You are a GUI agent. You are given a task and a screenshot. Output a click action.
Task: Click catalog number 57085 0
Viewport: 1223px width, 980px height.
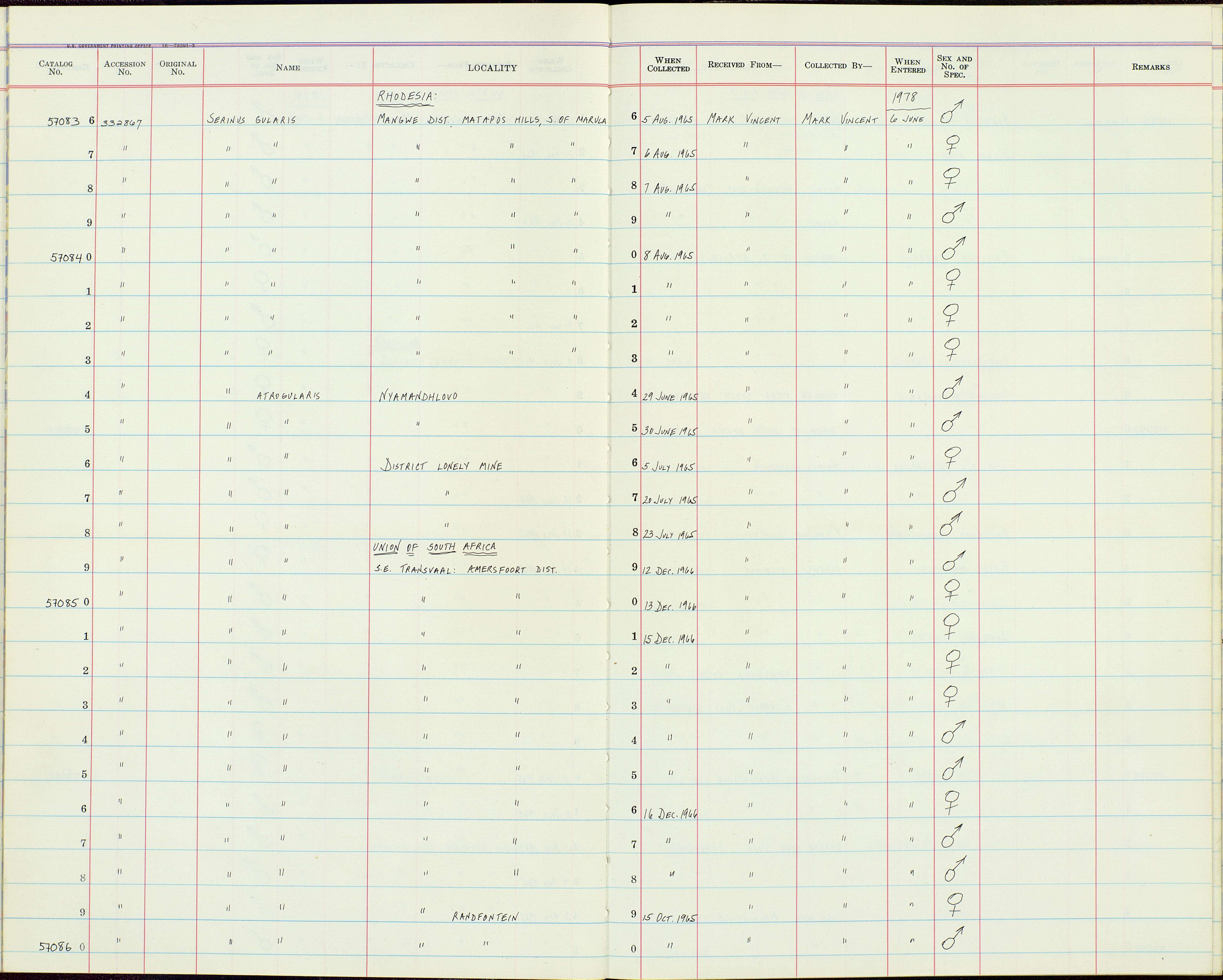67,603
